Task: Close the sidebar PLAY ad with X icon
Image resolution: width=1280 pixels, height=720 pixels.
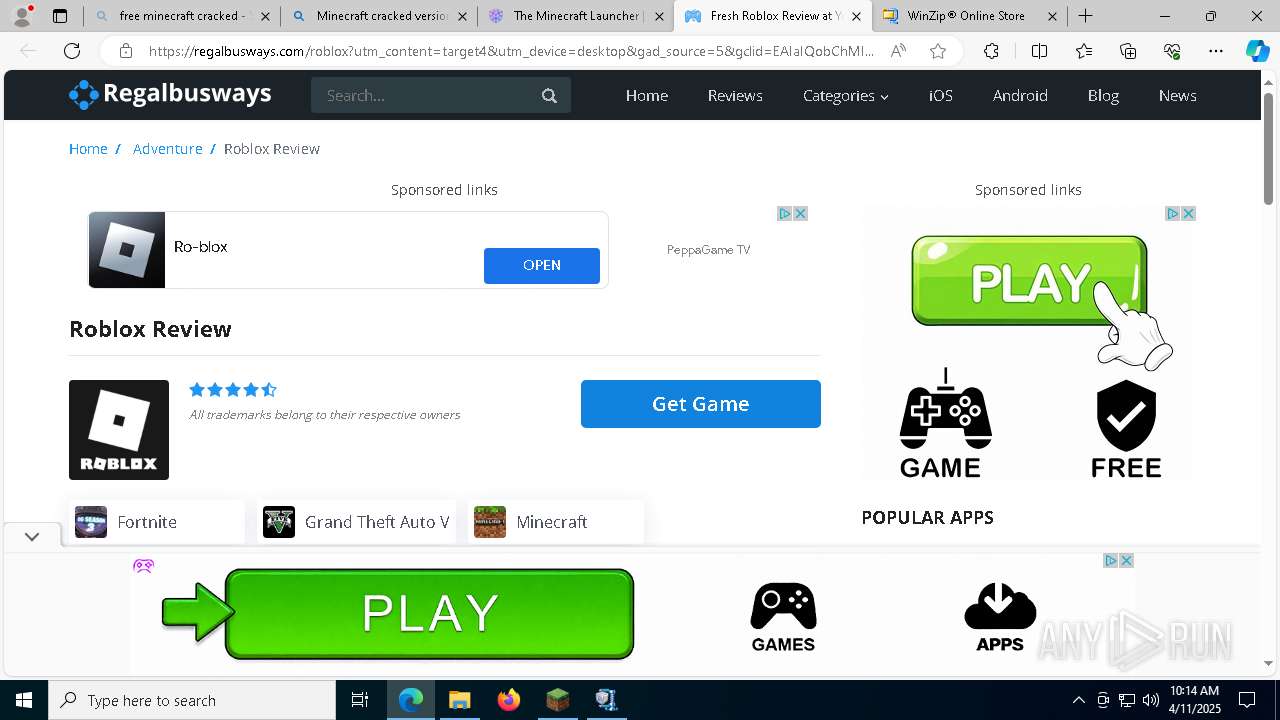Action: (1188, 213)
